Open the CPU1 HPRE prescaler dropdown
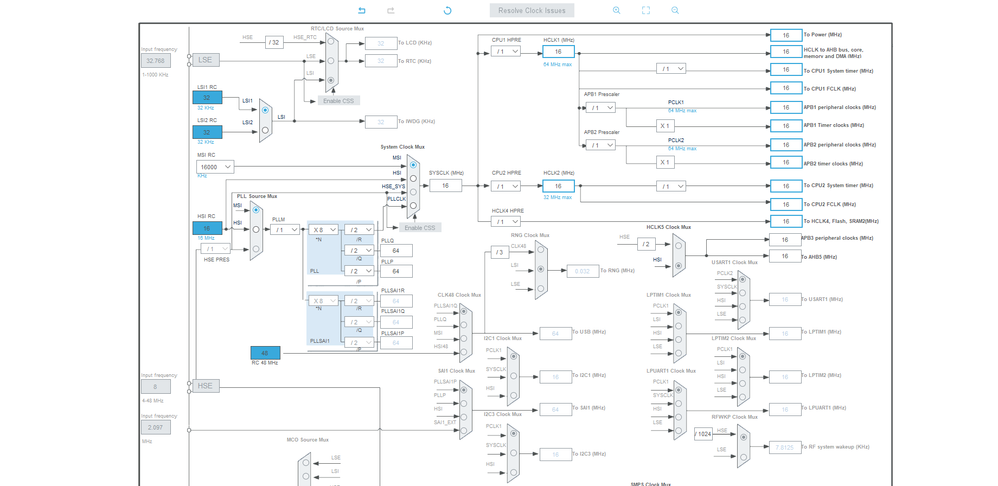The height and width of the screenshot is (486, 998). tap(505, 52)
